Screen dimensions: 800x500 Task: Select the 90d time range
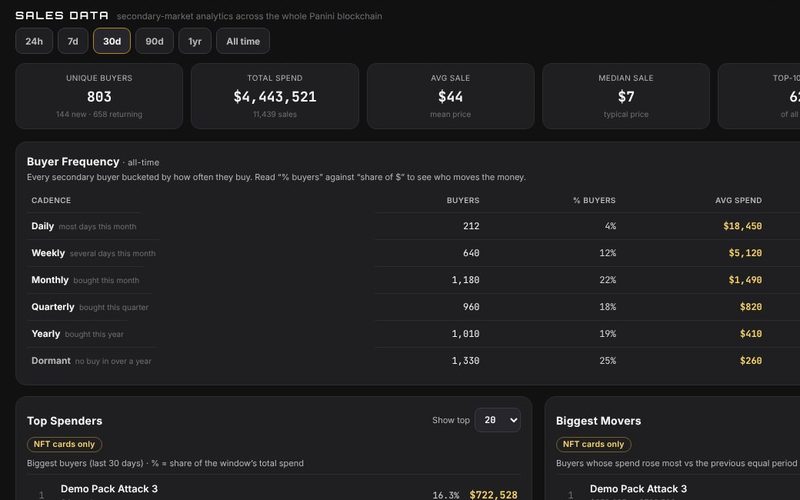[x=155, y=41]
